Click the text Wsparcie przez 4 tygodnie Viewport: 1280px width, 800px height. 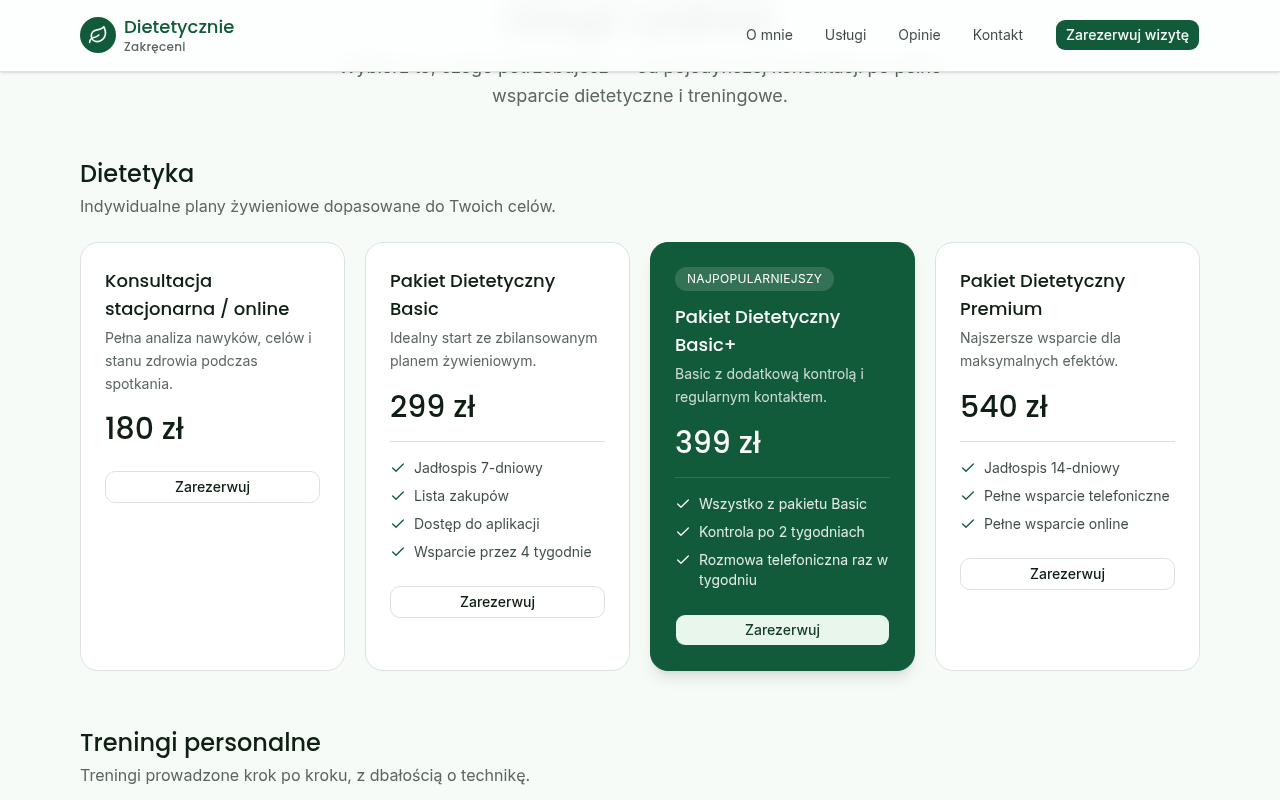[503, 552]
